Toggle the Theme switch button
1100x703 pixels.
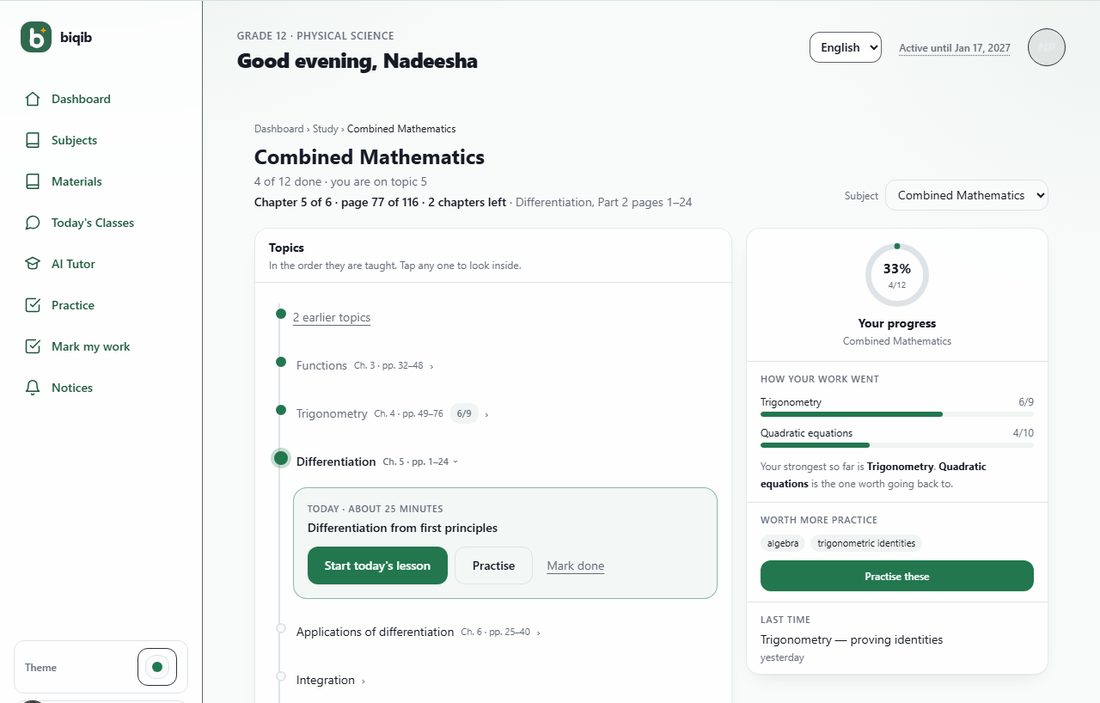coord(157,667)
